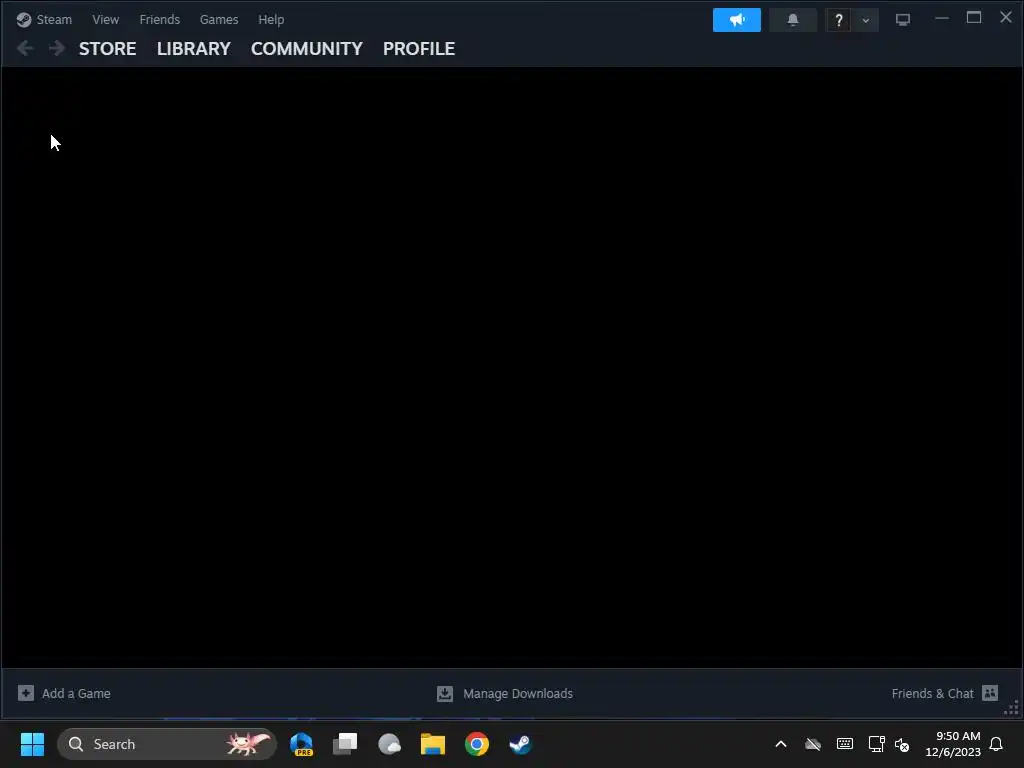1024x768 pixels.
Task: Open Task View on the taskbar
Action: tap(345, 744)
